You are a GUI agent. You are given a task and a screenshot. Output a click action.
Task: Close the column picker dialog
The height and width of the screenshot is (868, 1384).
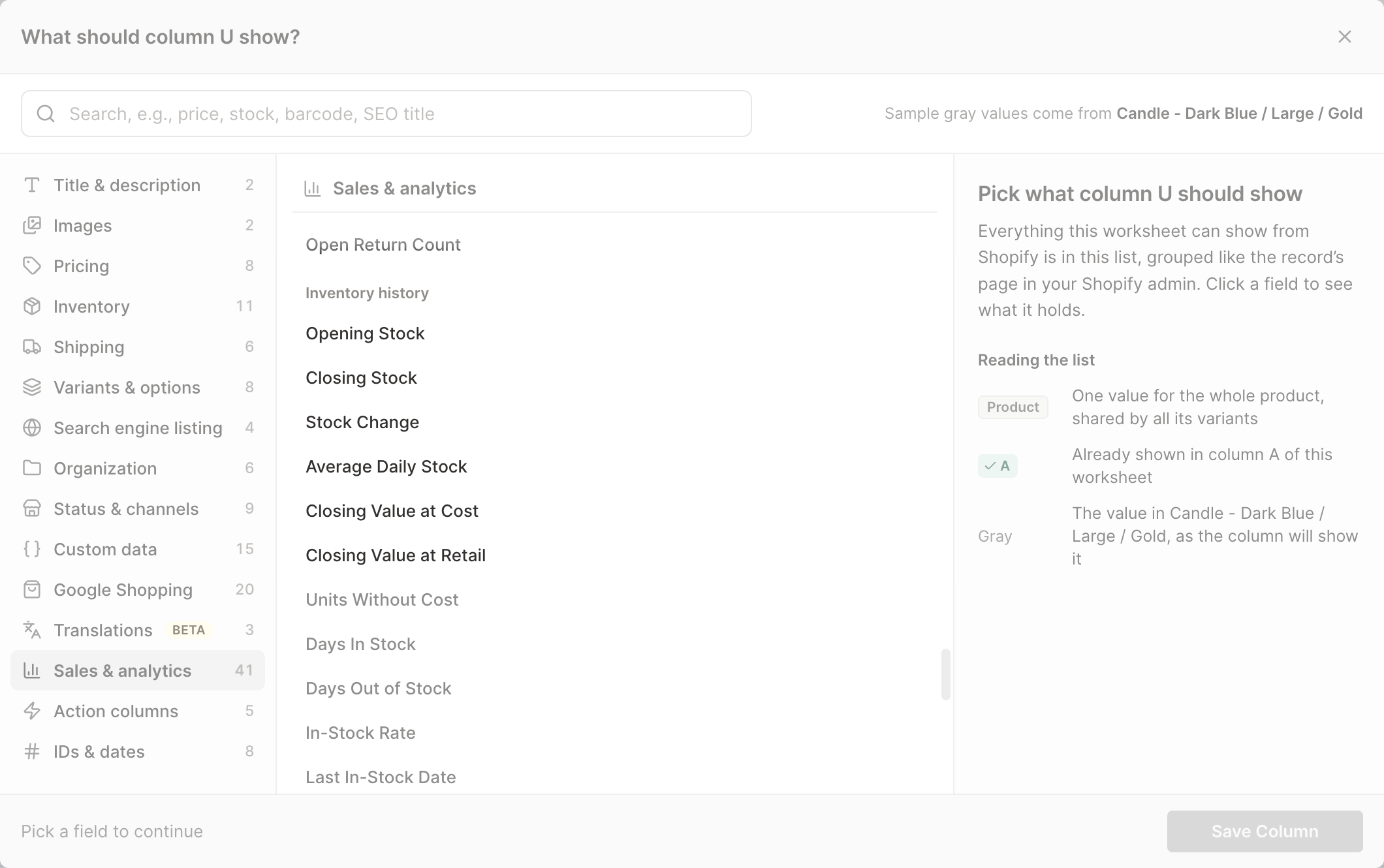coord(1345,37)
